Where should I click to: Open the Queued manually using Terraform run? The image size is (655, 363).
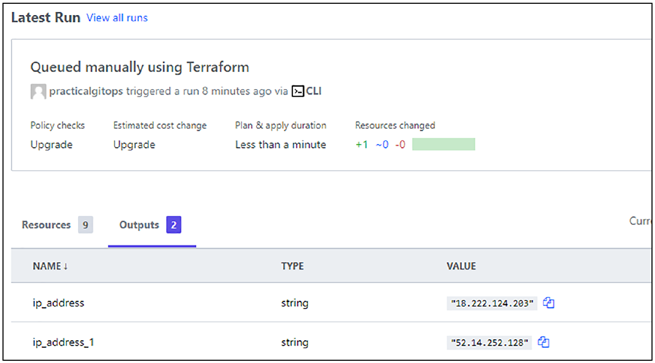[140, 67]
